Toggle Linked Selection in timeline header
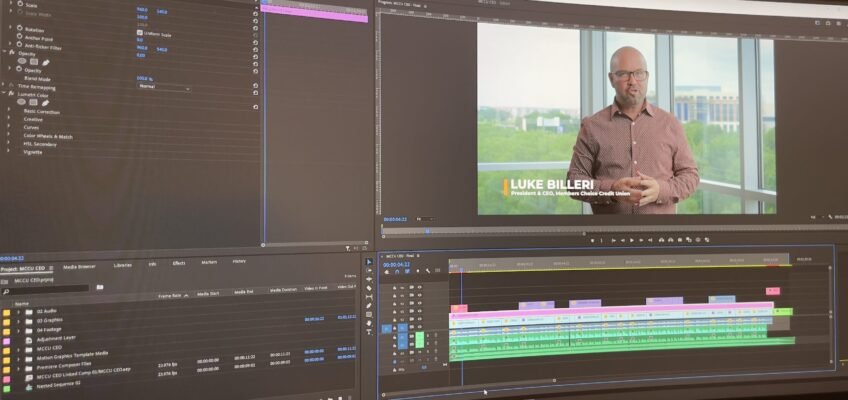 pyautogui.click(x=407, y=271)
